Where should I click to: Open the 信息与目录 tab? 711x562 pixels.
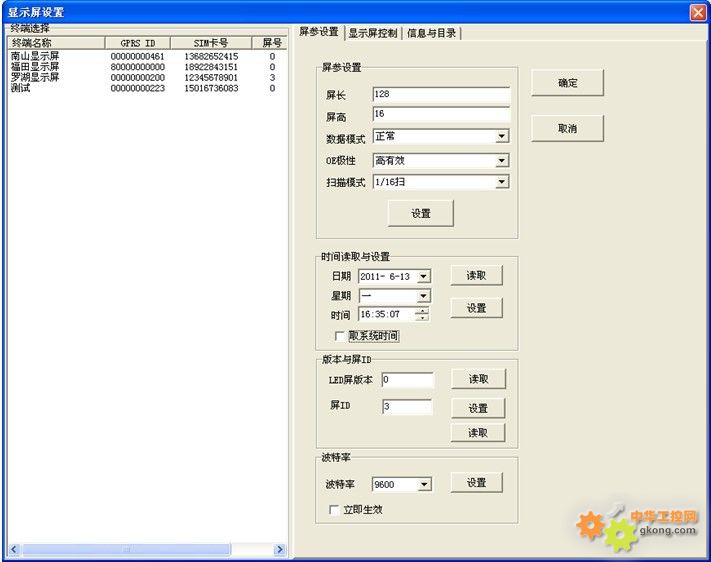[431, 33]
